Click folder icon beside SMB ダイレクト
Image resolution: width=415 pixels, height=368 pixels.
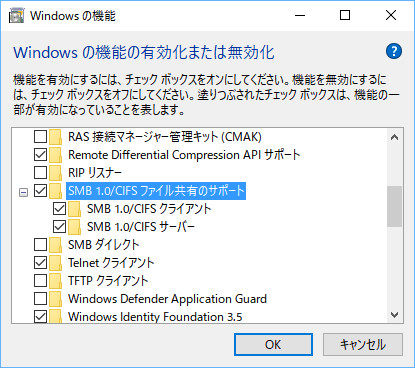pos(56,245)
